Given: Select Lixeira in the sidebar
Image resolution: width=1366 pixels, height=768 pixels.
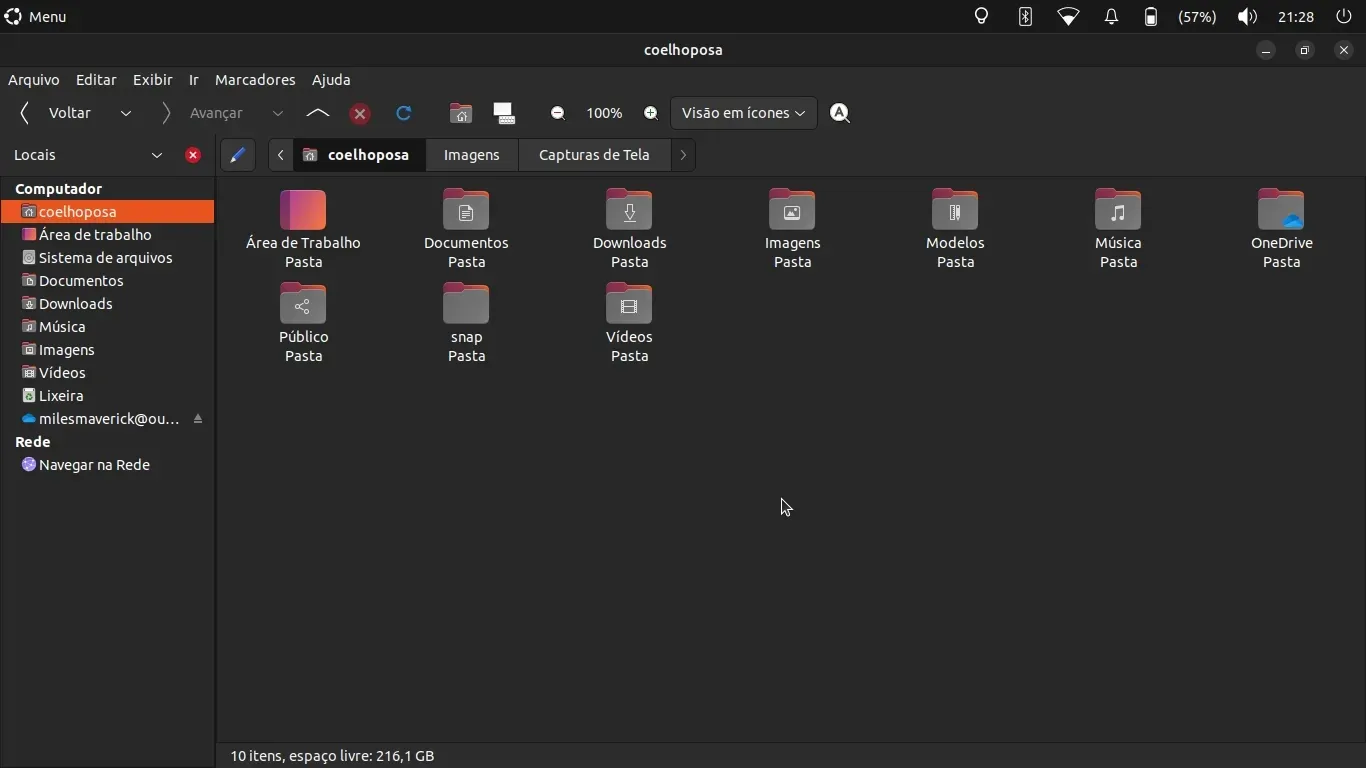Looking at the screenshot, I should click(61, 396).
